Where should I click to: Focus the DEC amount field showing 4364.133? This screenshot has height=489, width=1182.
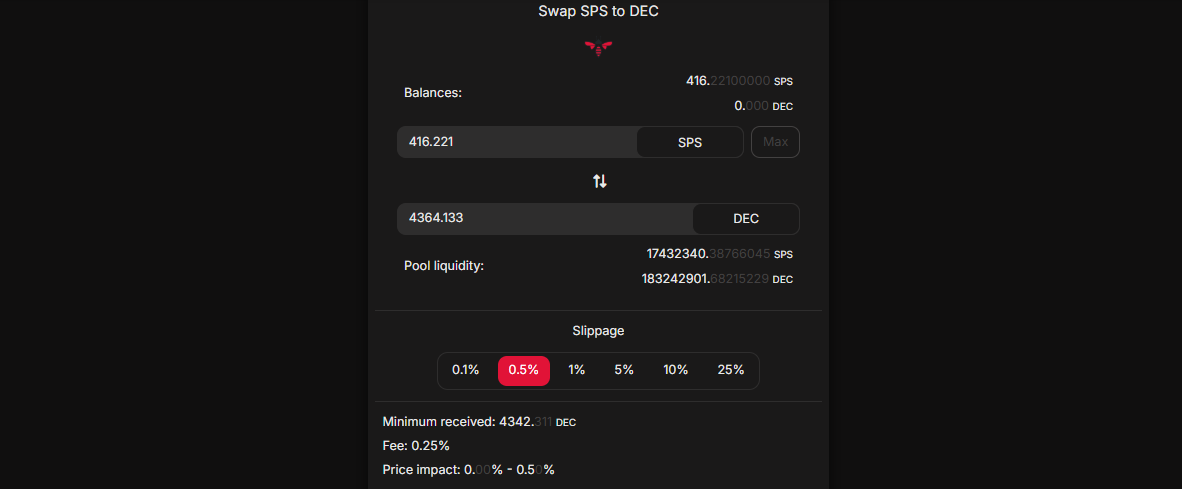[545, 219]
